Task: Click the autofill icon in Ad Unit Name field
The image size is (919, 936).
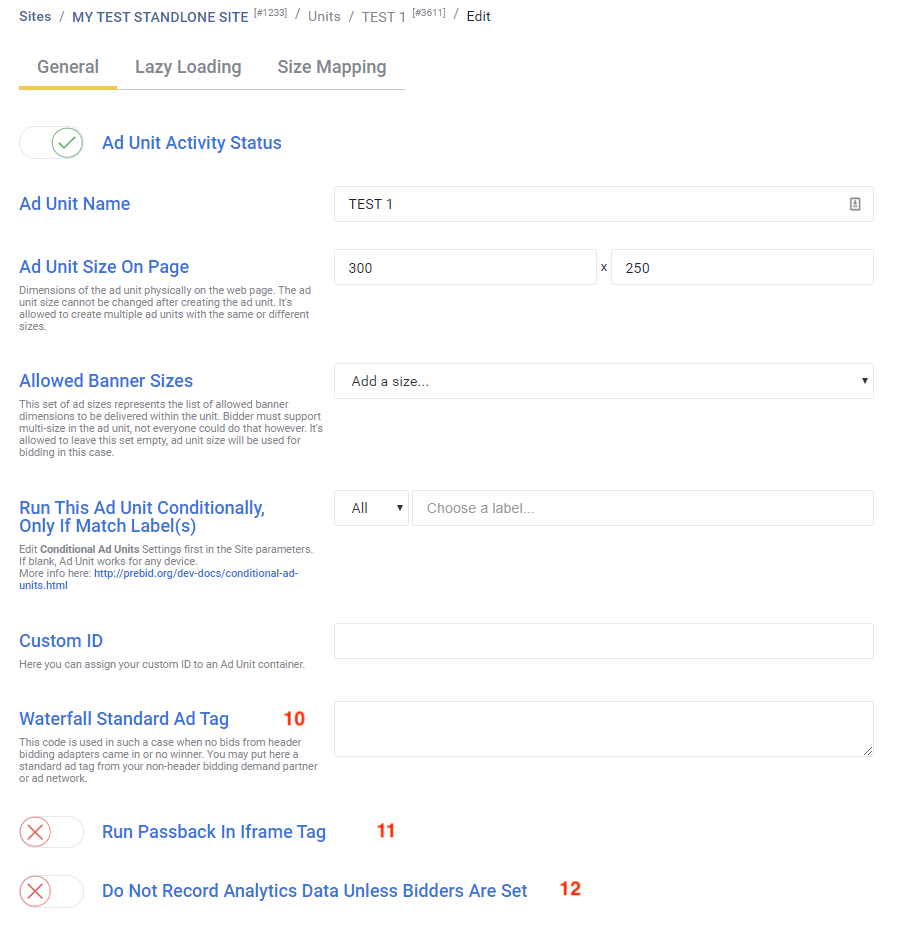Action: pos(855,204)
